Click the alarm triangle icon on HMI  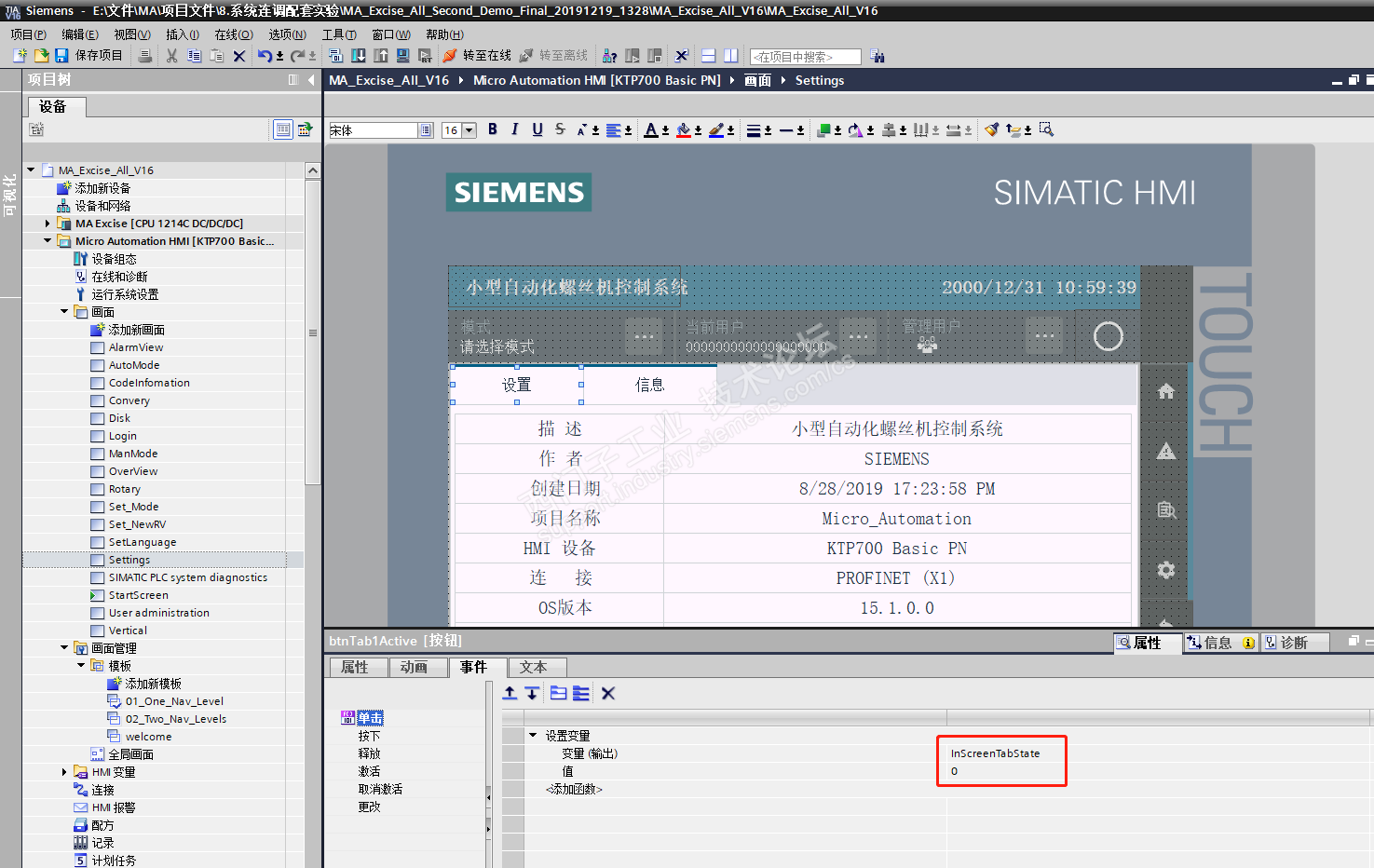1166,452
